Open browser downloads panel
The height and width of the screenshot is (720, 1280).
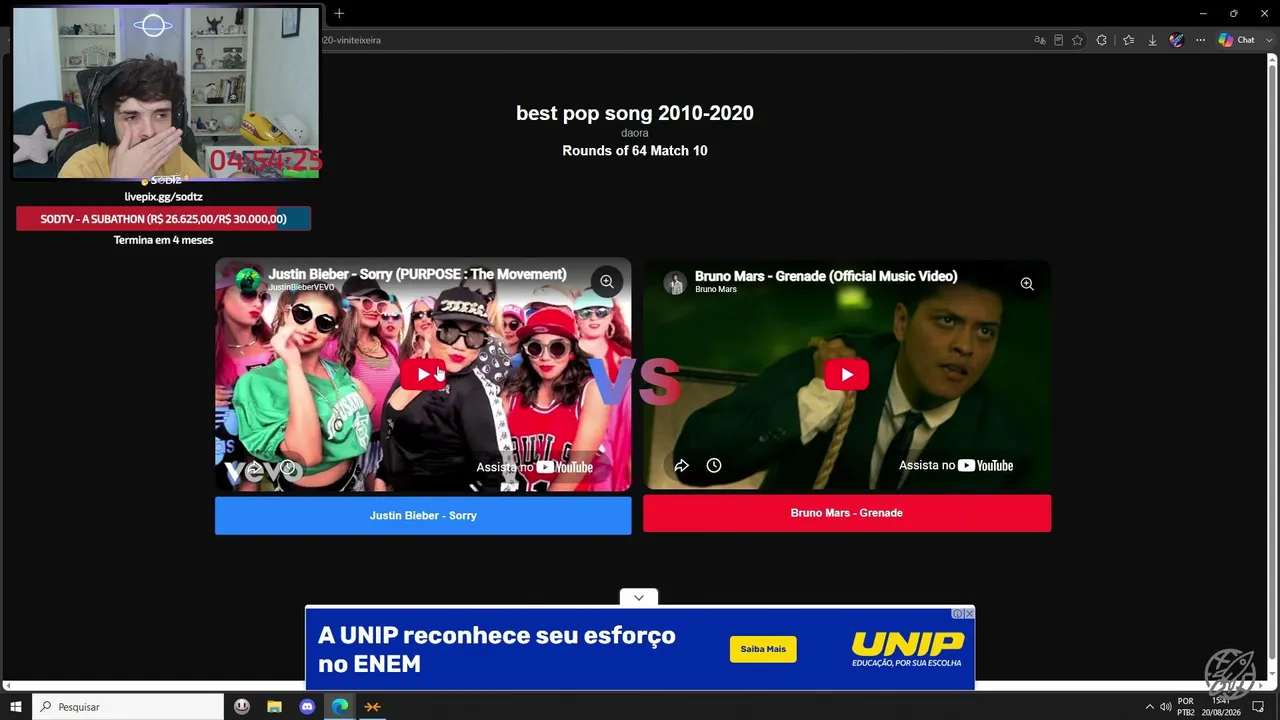(1152, 40)
